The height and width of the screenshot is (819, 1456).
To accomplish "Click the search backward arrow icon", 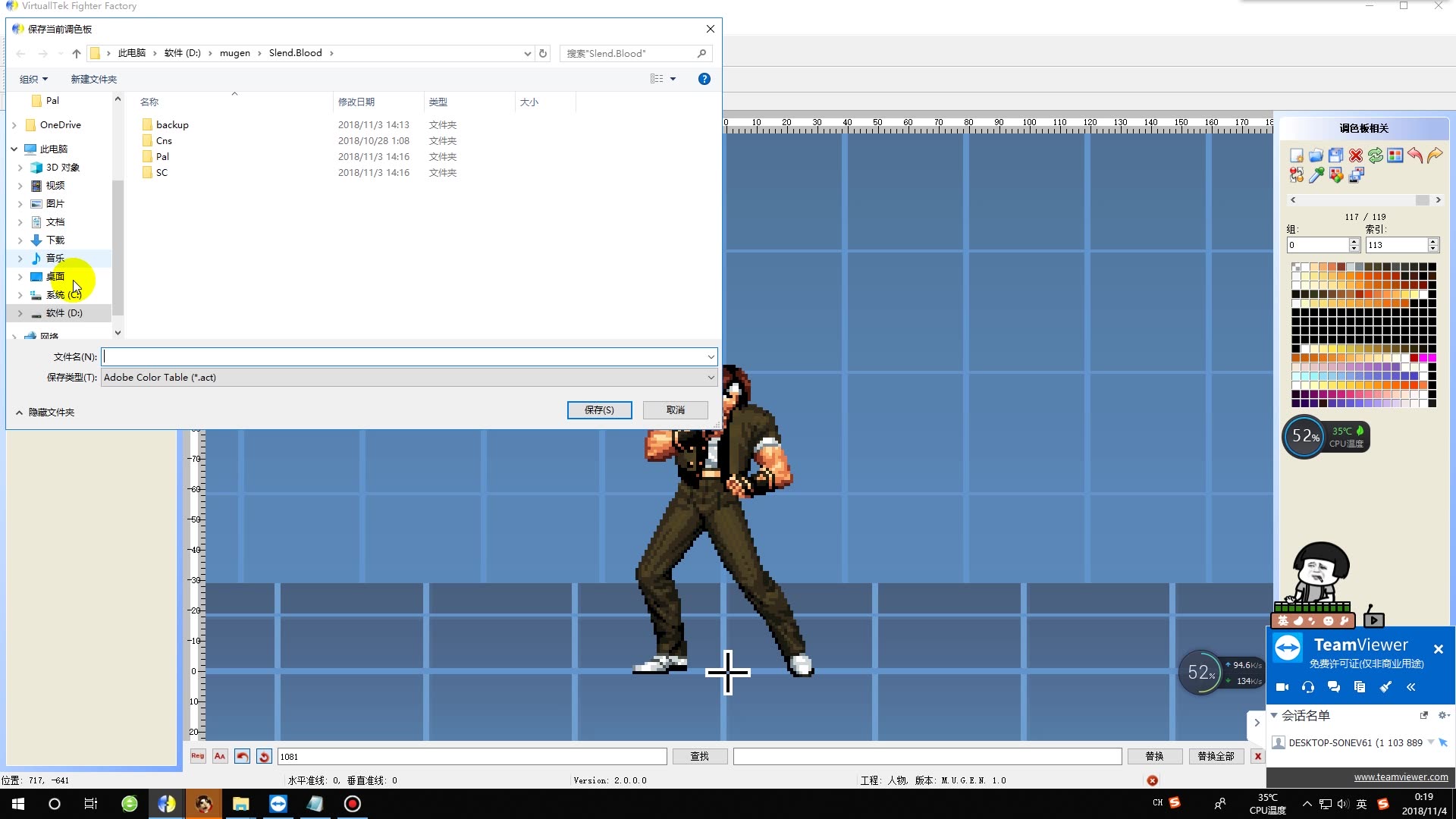I will point(242,756).
